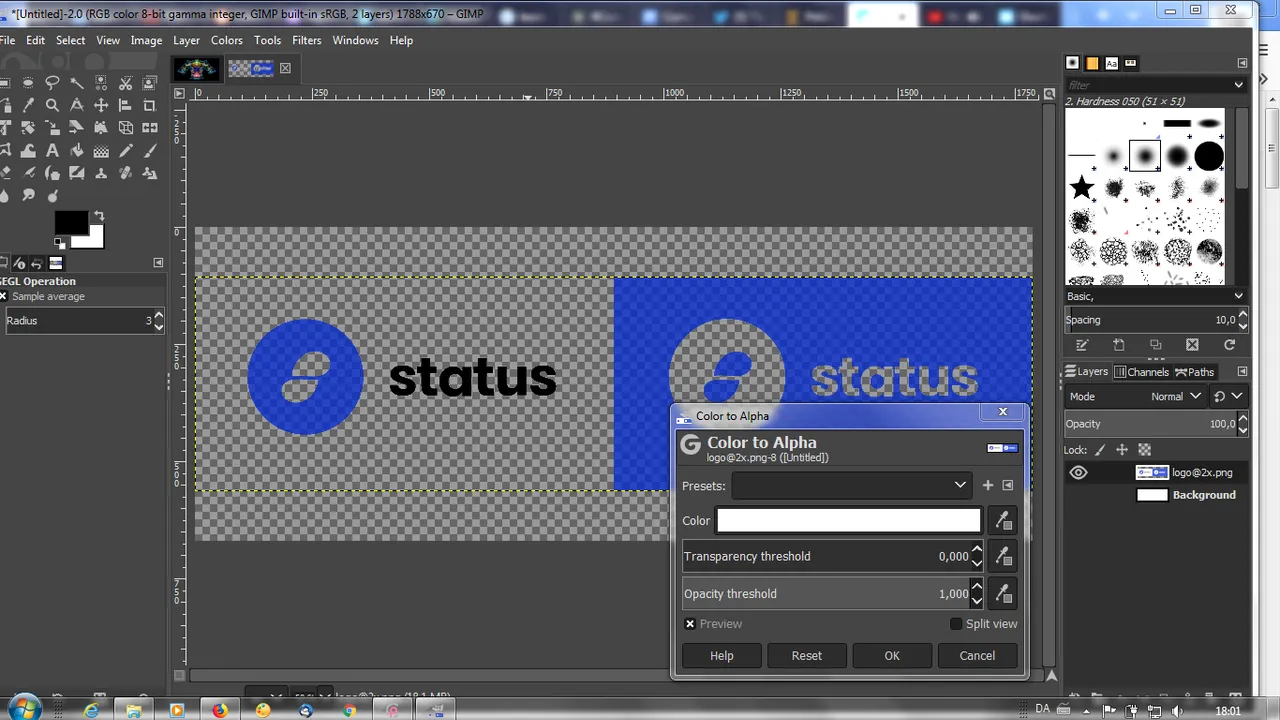
Task: Open the Color to Alpha presets menu arrow
Action: (1008, 485)
